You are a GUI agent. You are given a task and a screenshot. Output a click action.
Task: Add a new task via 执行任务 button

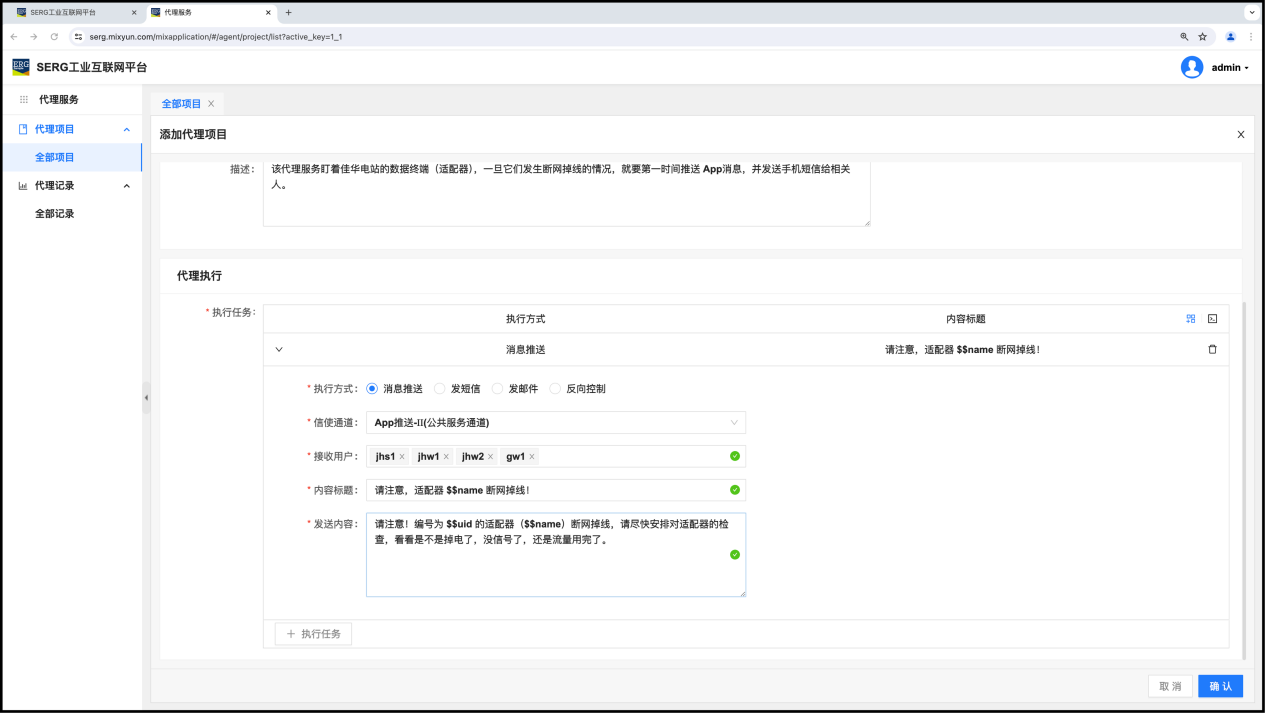[313, 634]
